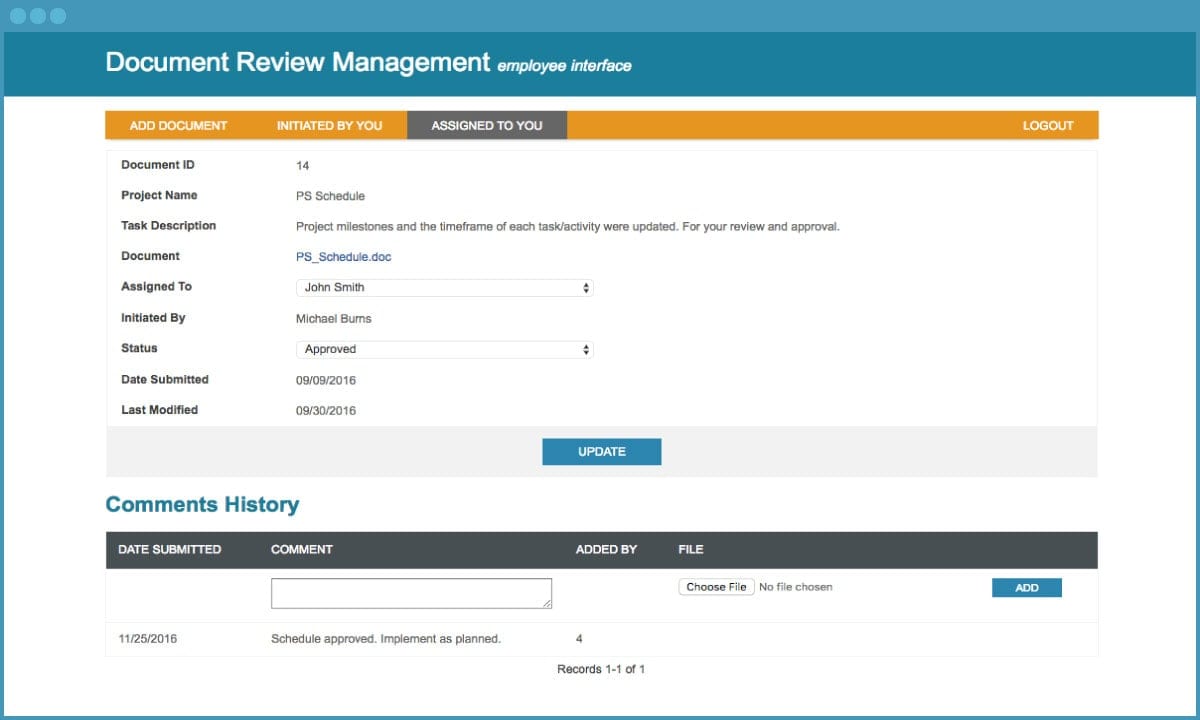This screenshot has width=1200, height=720.
Task: Switch to the ADD DOCUMENT tab
Action: tap(177, 125)
